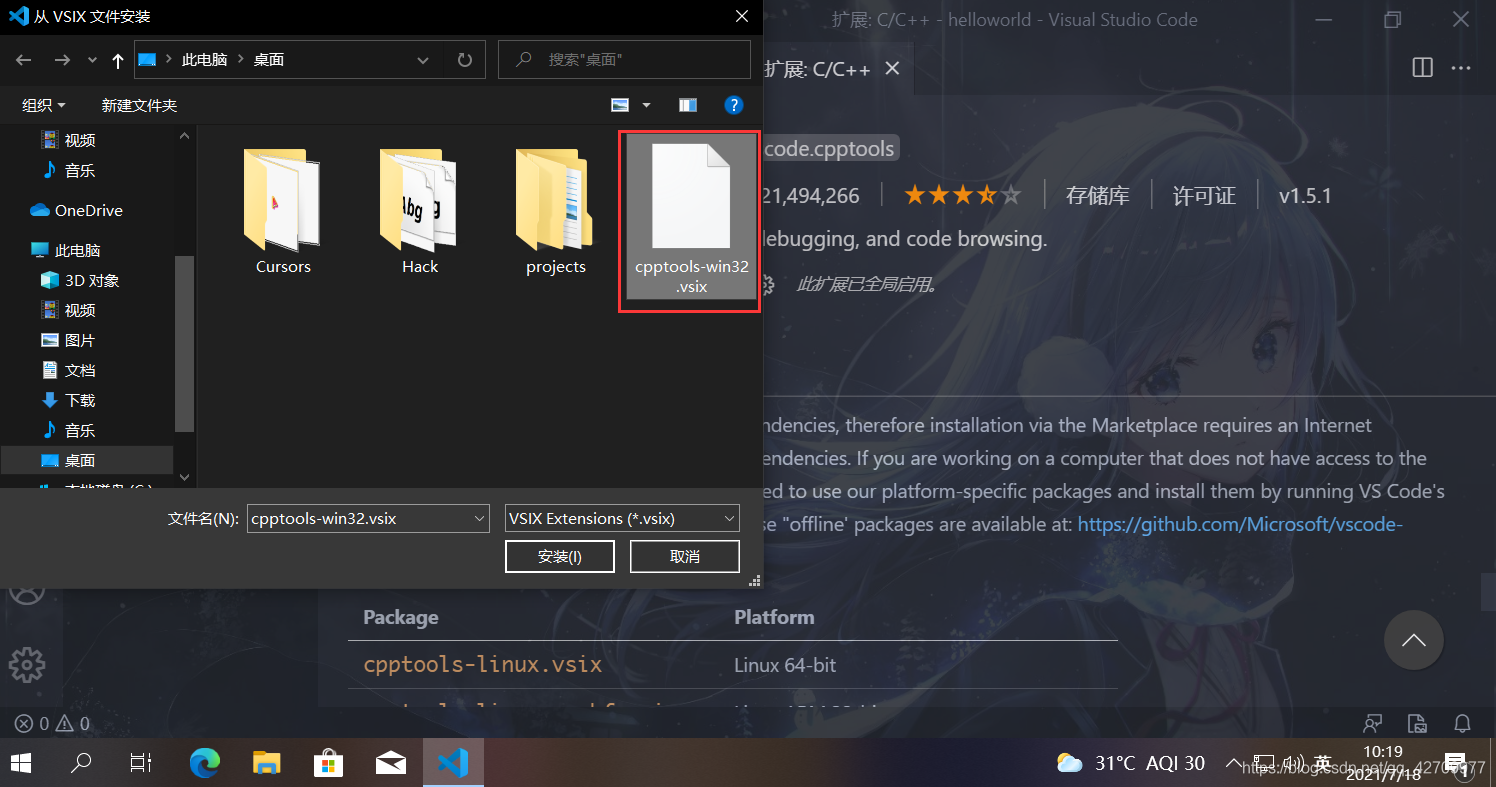The width and height of the screenshot is (1496, 787).
Task: Open Microsoft Store from the taskbar
Action: point(329,763)
